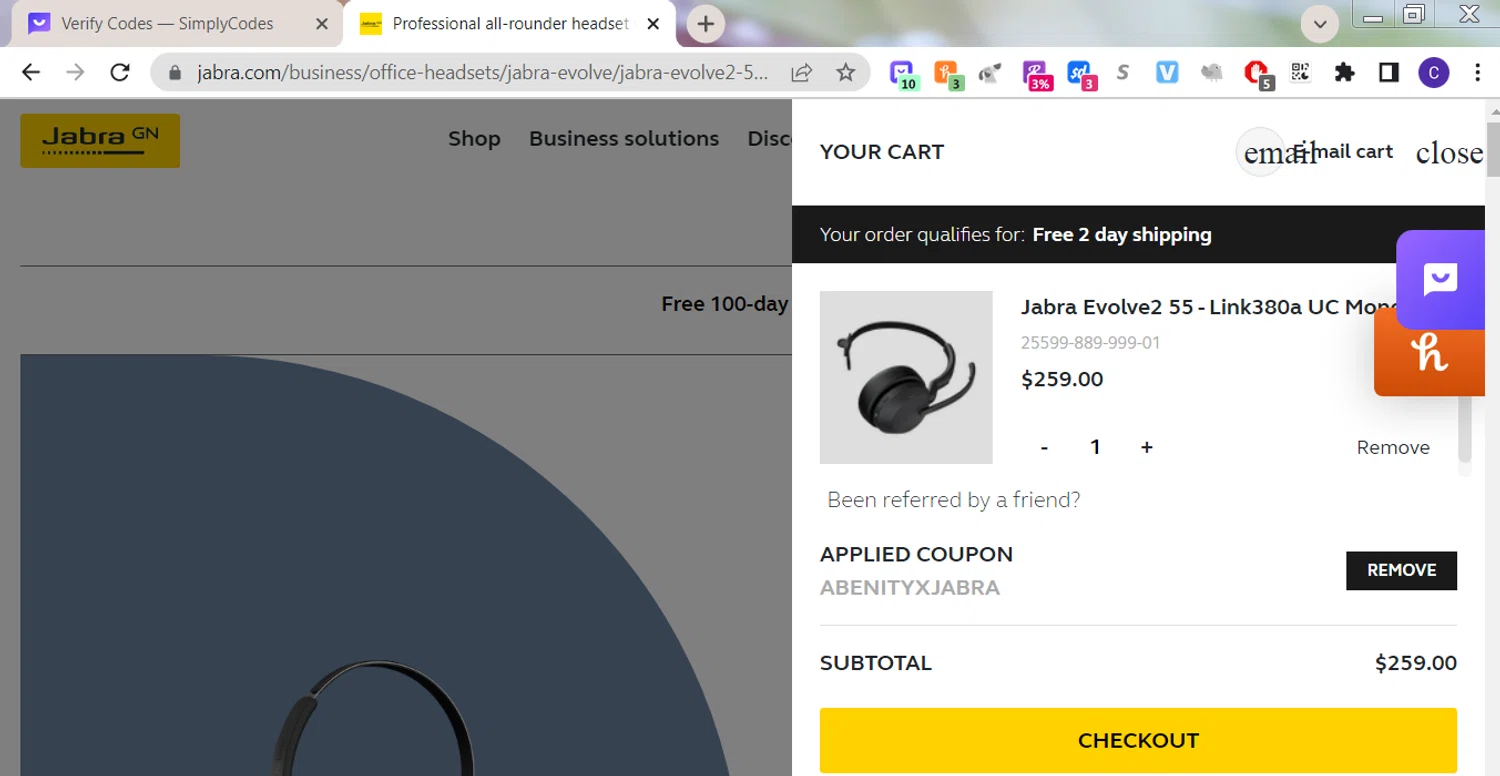
Task: Click the browser forward arrow
Action: [75, 72]
